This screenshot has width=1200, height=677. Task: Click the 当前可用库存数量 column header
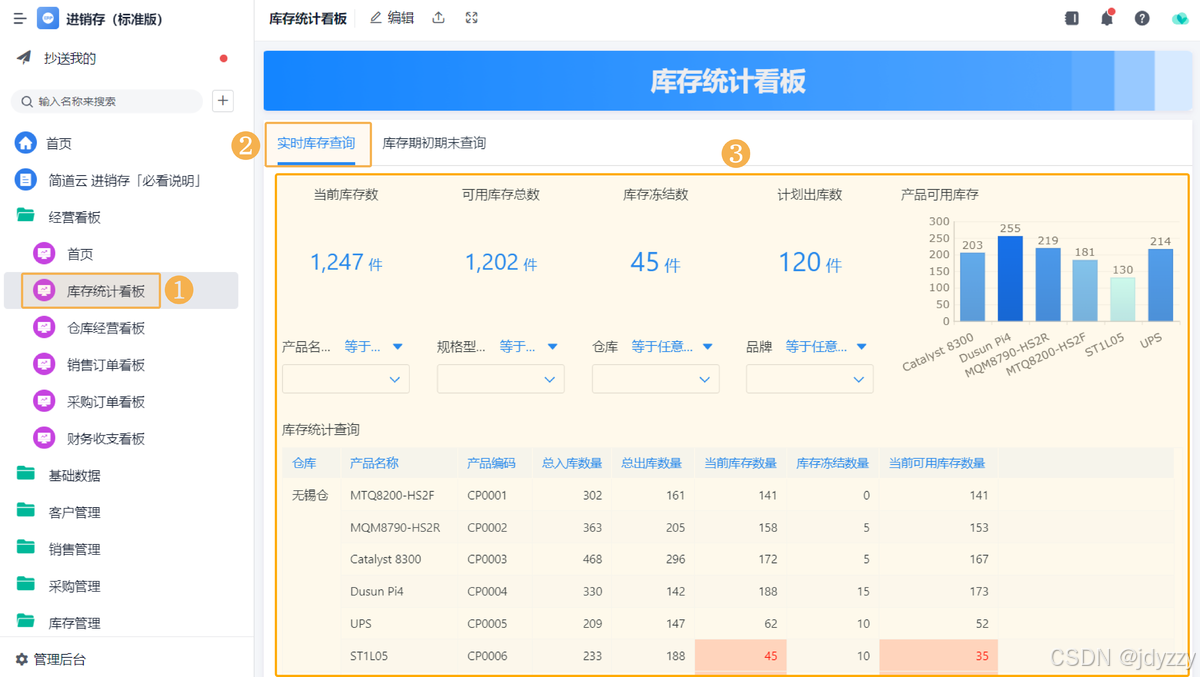pyautogui.click(x=936, y=463)
